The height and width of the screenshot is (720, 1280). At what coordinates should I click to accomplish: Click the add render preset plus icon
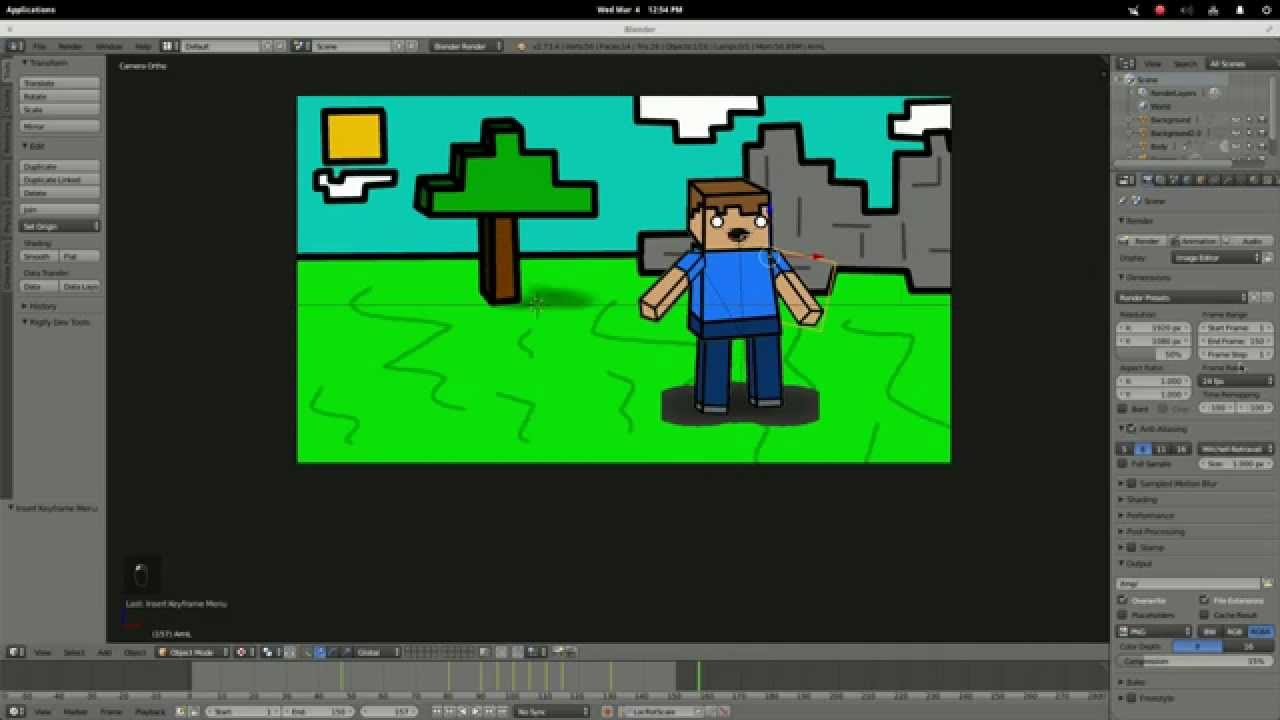[x=1255, y=297]
